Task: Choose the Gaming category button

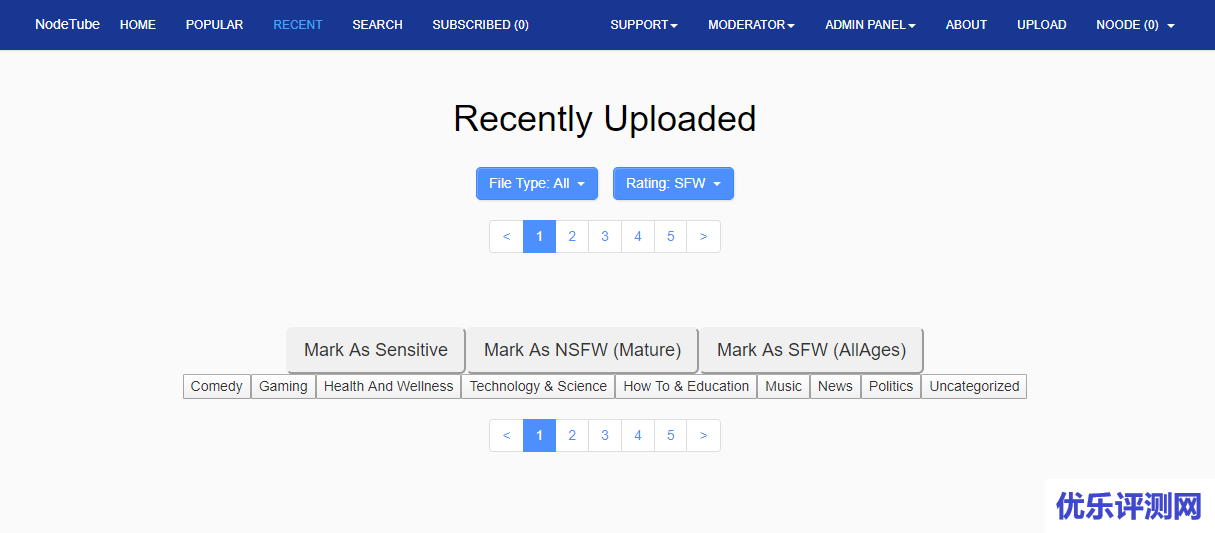Action: [283, 386]
